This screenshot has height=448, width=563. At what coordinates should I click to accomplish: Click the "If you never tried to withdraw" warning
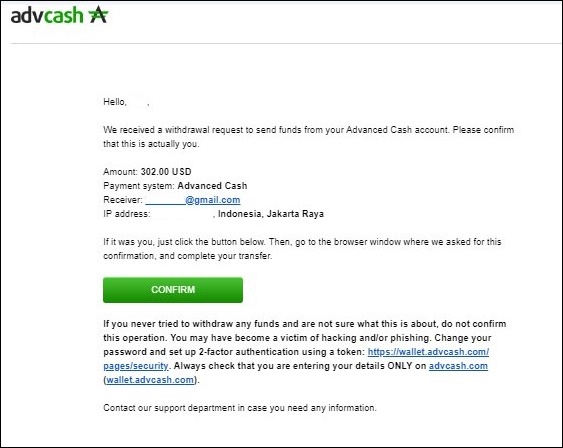click(x=304, y=324)
